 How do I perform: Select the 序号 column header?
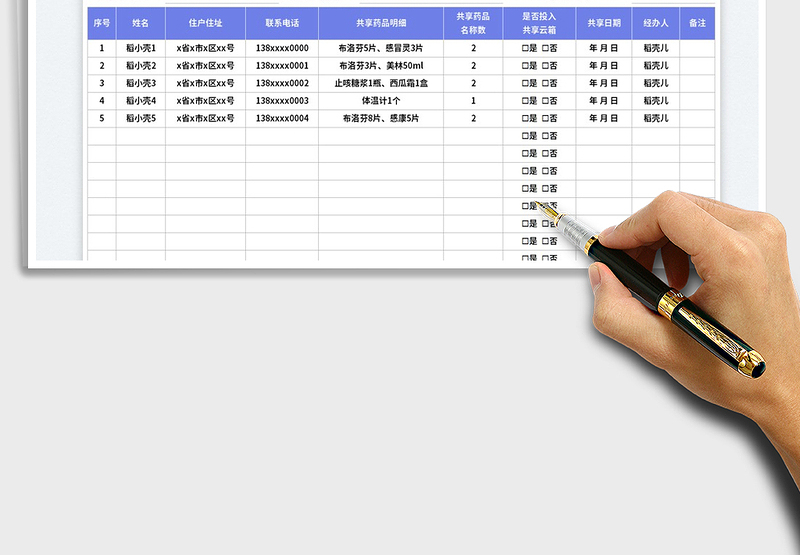pyautogui.click(x=101, y=23)
